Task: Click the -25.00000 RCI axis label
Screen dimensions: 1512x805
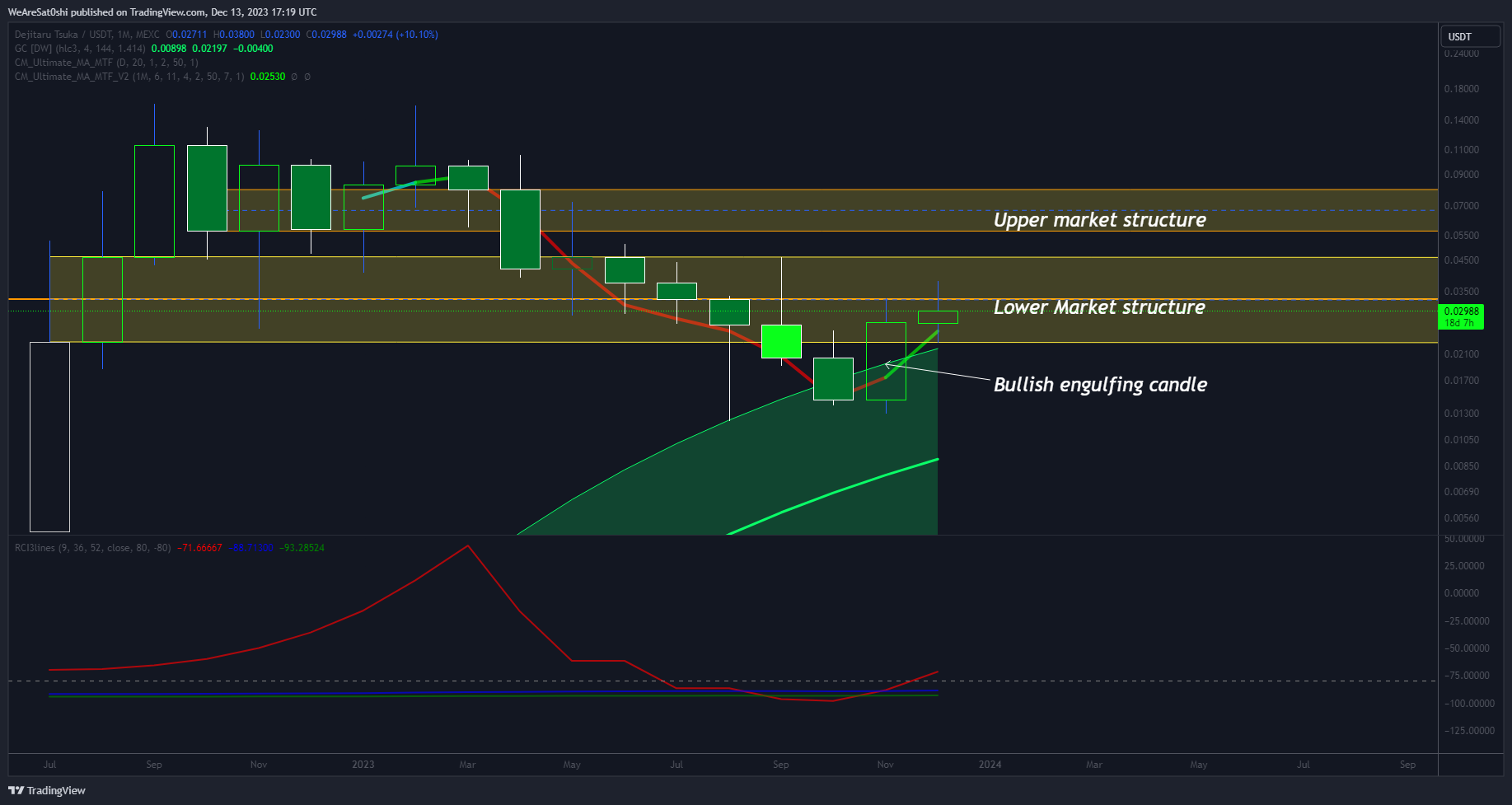Action: tap(1467, 621)
